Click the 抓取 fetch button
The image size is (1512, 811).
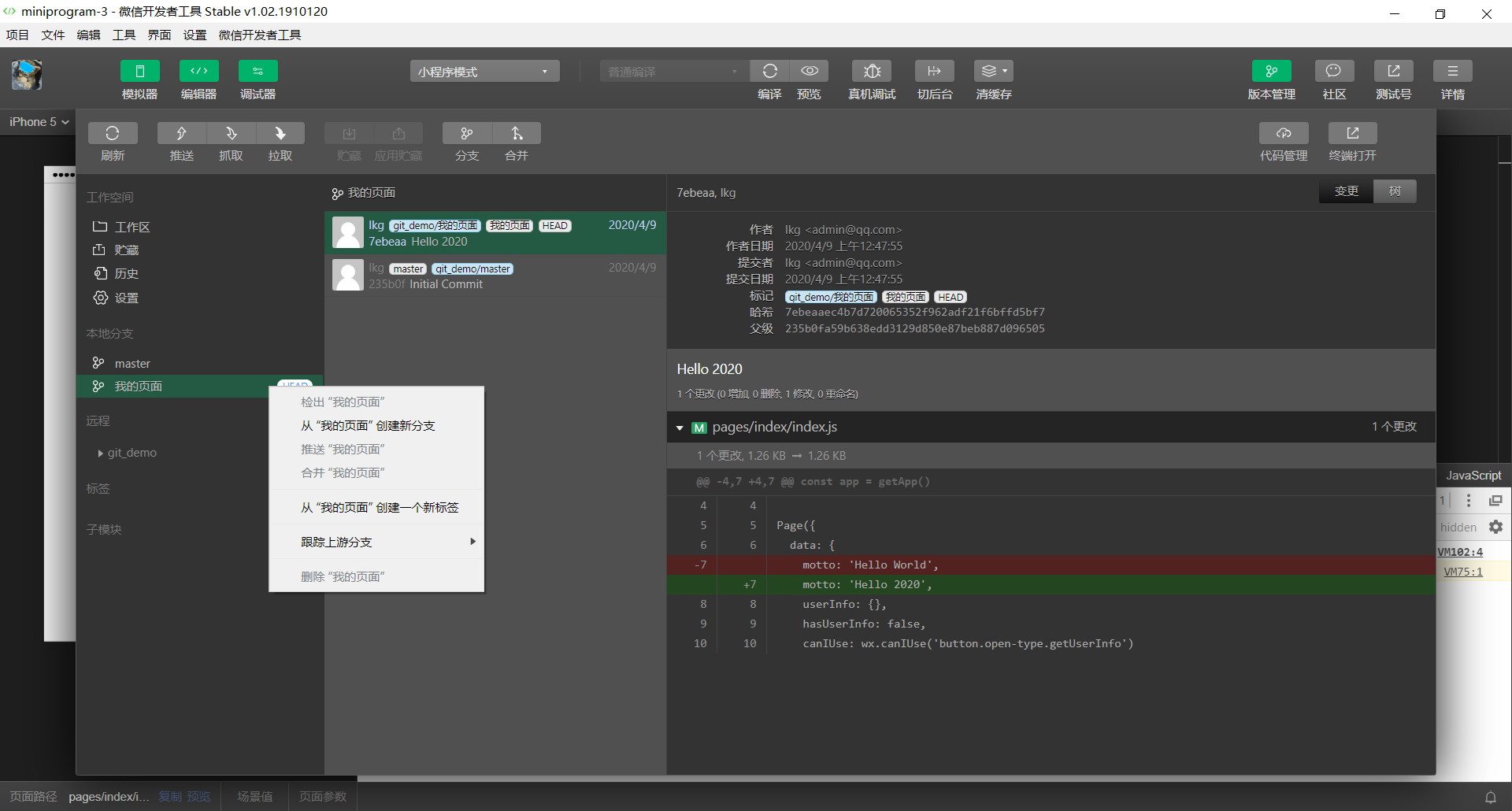(231, 133)
